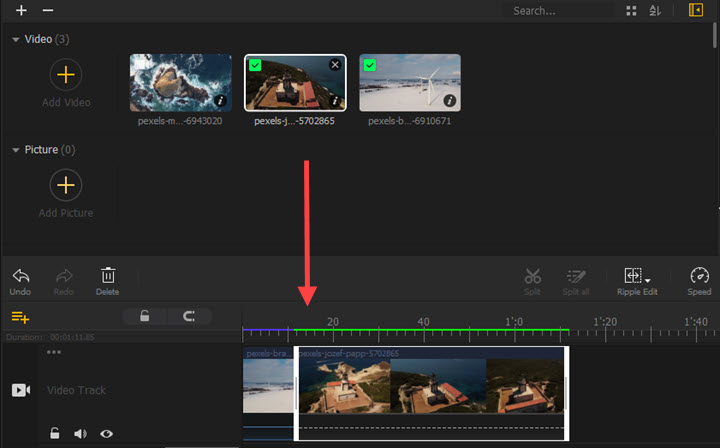Collapse the Picture (0) section
The width and height of the screenshot is (720, 448).
tap(16, 150)
